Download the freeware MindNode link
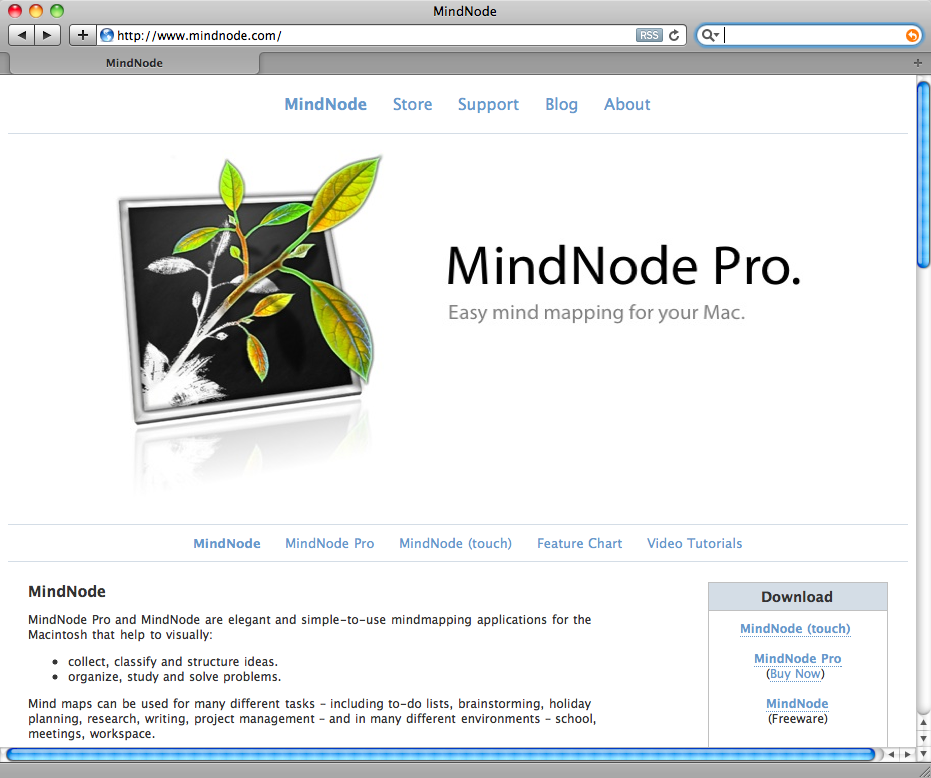The width and height of the screenshot is (931, 778). click(797, 704)
